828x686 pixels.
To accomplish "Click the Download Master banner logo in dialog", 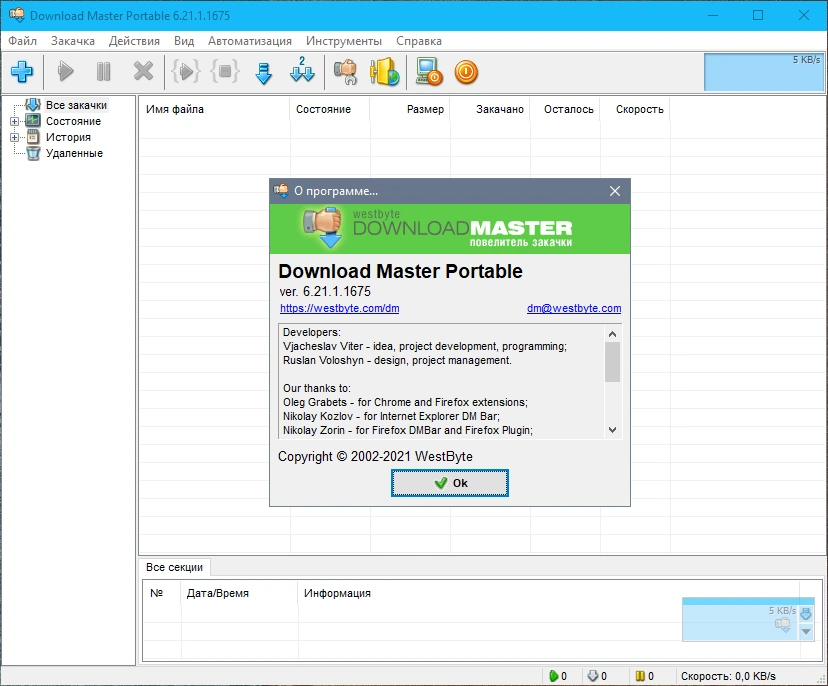I will coord(450,229).
